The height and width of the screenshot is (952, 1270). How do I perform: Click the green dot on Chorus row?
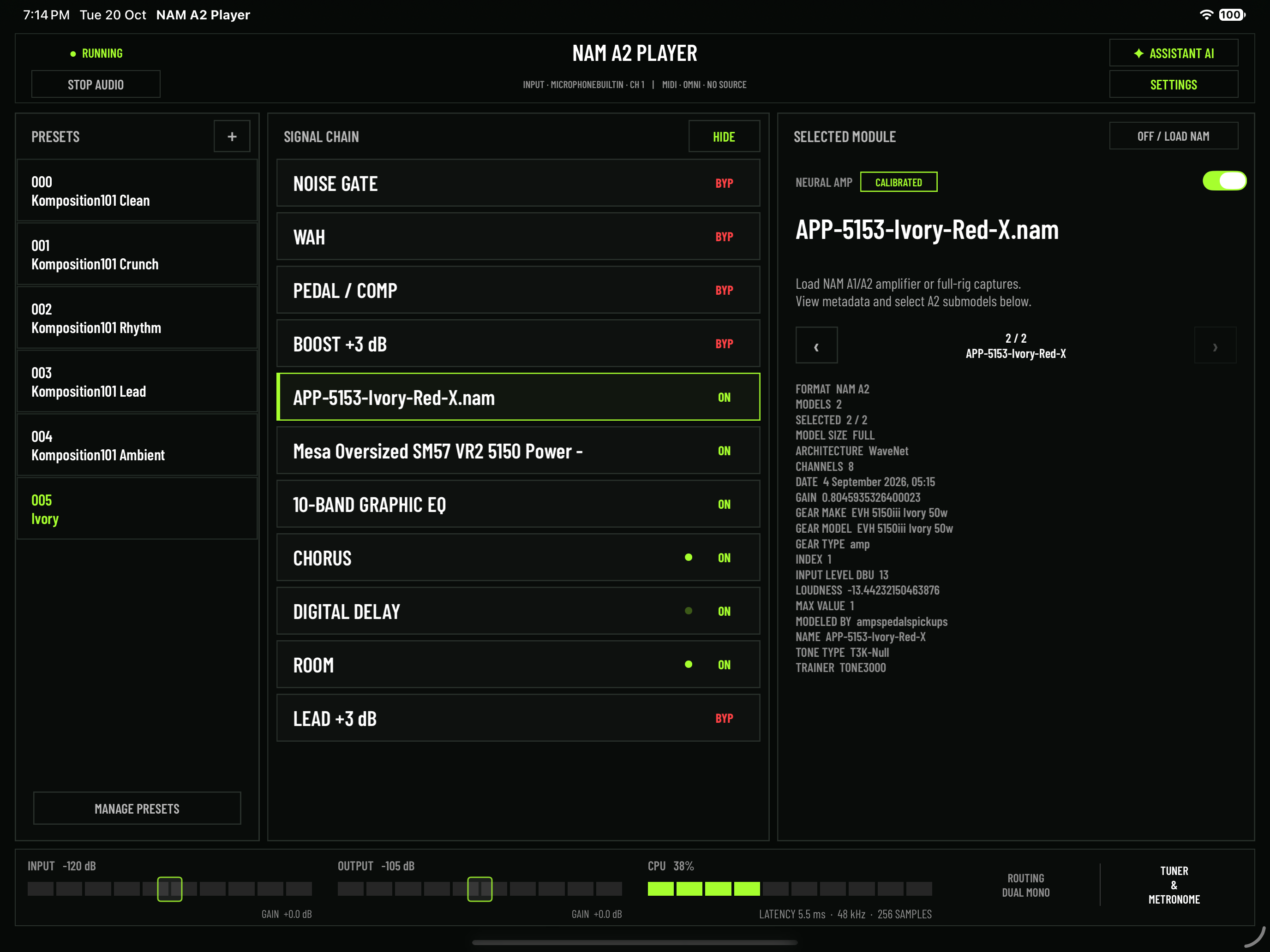pyautogui.click(x=689, y=557)
